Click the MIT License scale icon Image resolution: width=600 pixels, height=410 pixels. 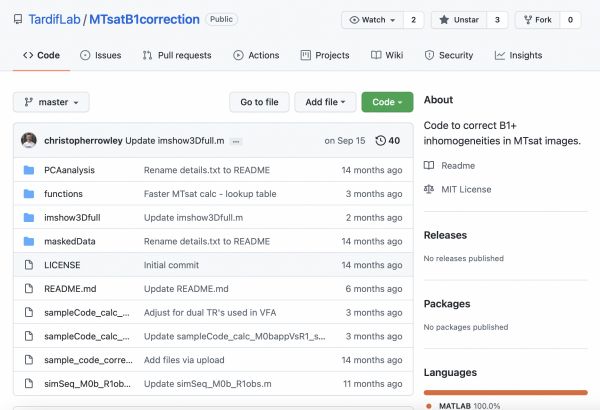pos(430,188)
